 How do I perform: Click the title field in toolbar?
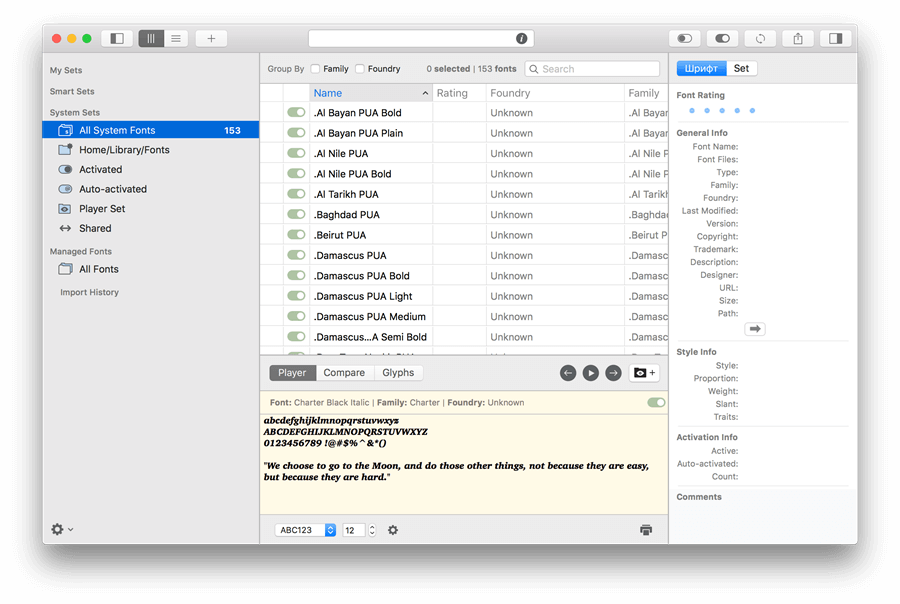(x=421, y=38)
